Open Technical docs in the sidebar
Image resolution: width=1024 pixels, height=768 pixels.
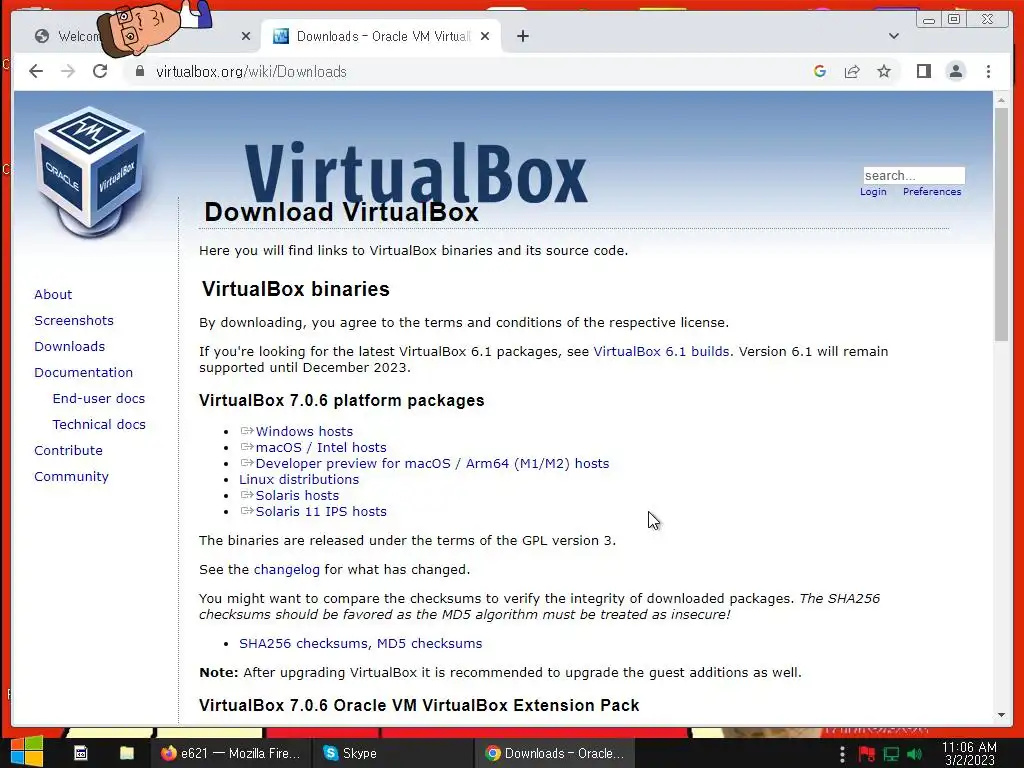99,424
